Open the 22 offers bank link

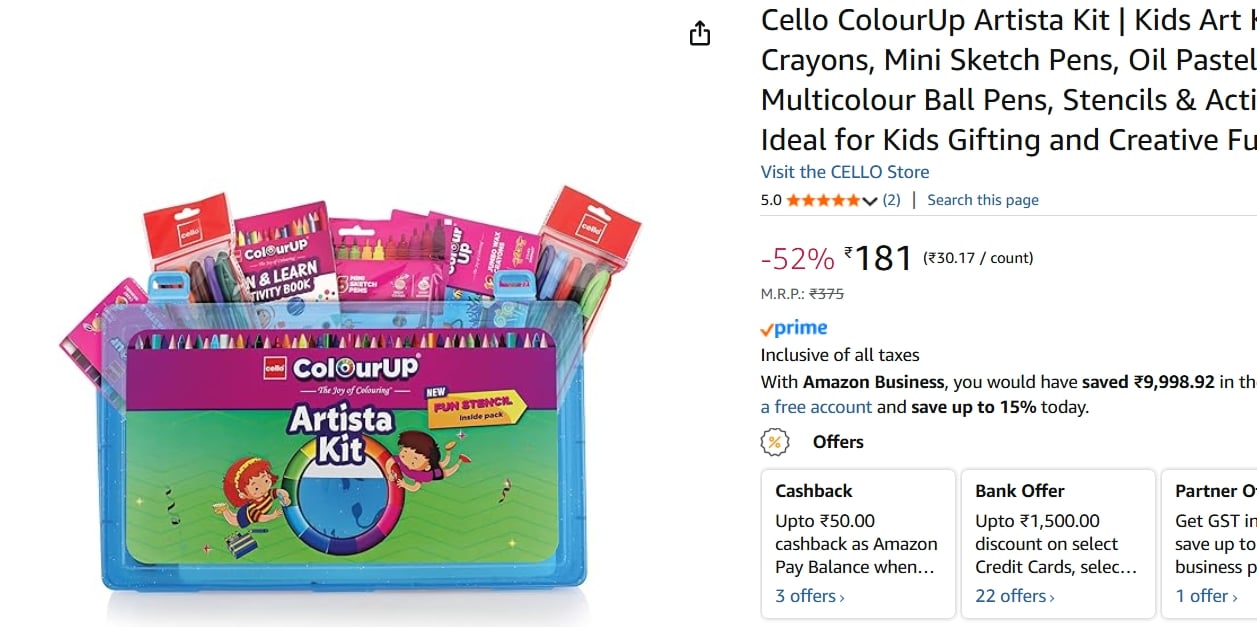(1014, 596)
